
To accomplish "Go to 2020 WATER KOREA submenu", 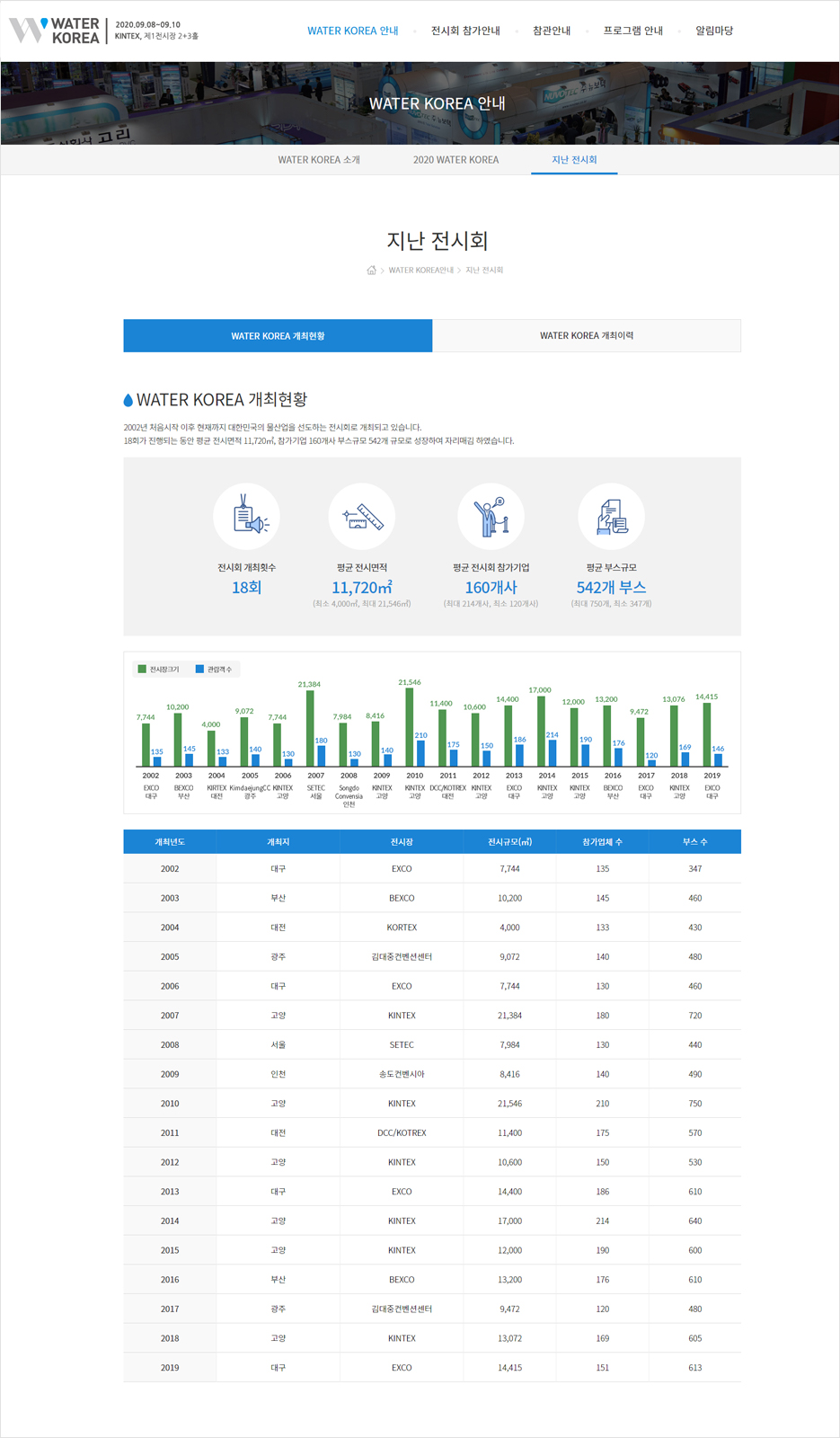I will tap(455, 160).
